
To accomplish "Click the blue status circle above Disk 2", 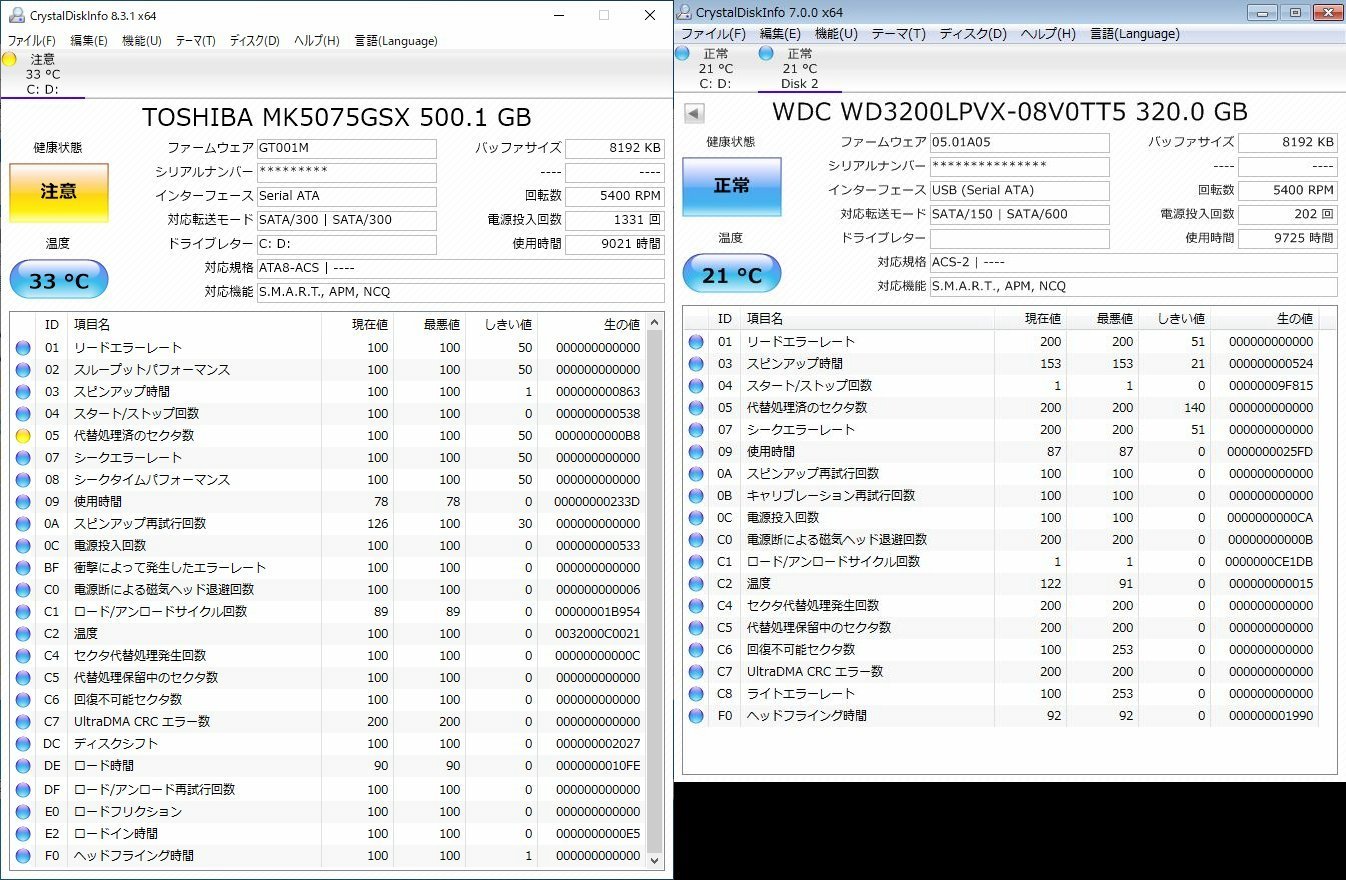I will point(766,53).
